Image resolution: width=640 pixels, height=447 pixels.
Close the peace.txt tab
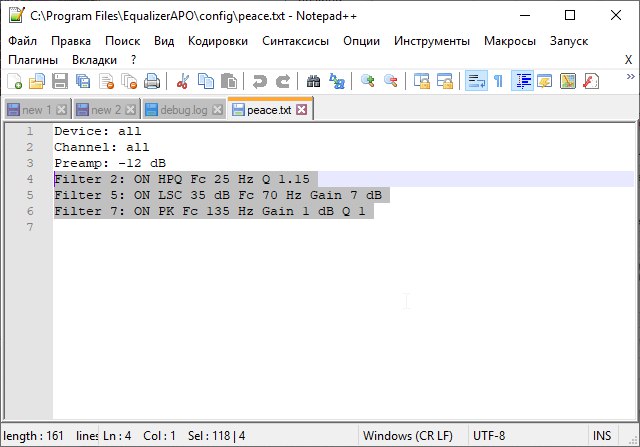(302, 110)
